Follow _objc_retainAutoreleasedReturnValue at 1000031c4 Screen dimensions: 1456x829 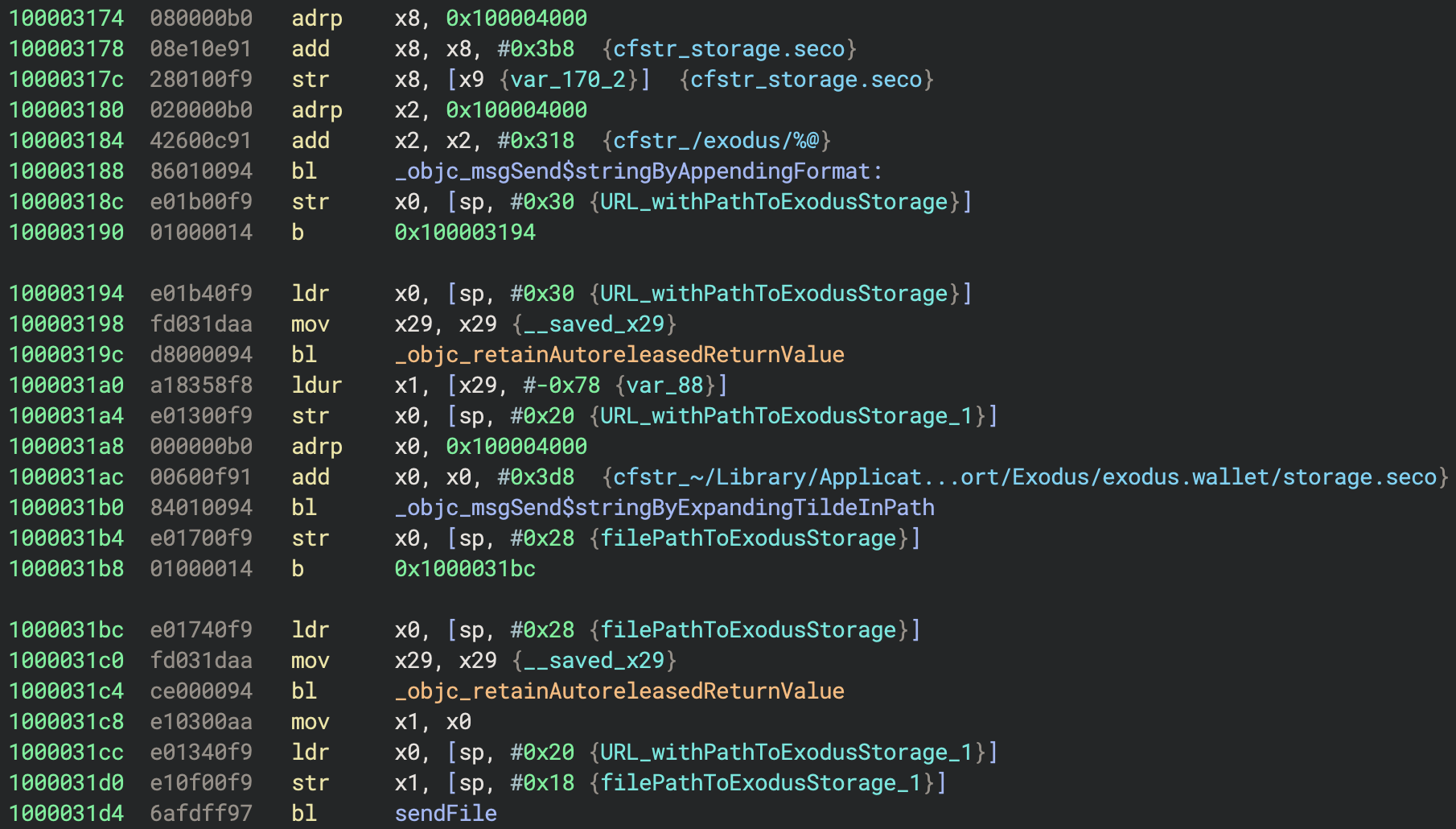click(619, 691)
